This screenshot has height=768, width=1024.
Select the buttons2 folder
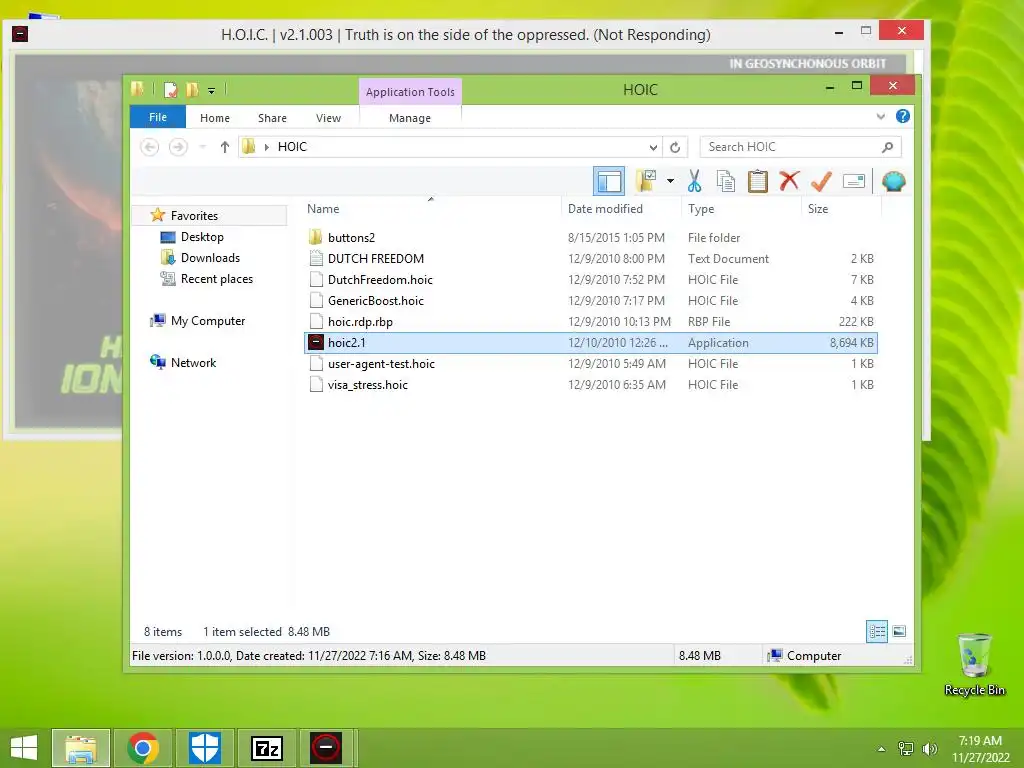(590, 238)
